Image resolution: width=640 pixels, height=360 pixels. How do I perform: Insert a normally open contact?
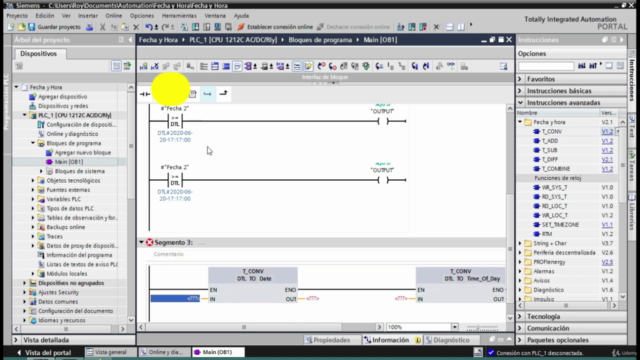pyautogui.click(x=145, y=94)
